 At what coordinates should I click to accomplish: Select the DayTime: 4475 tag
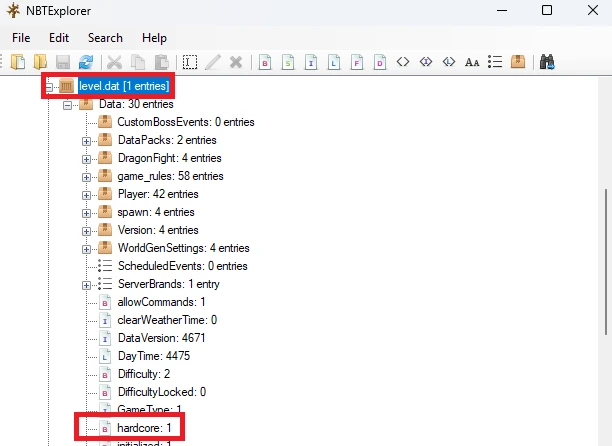(154, 355)
